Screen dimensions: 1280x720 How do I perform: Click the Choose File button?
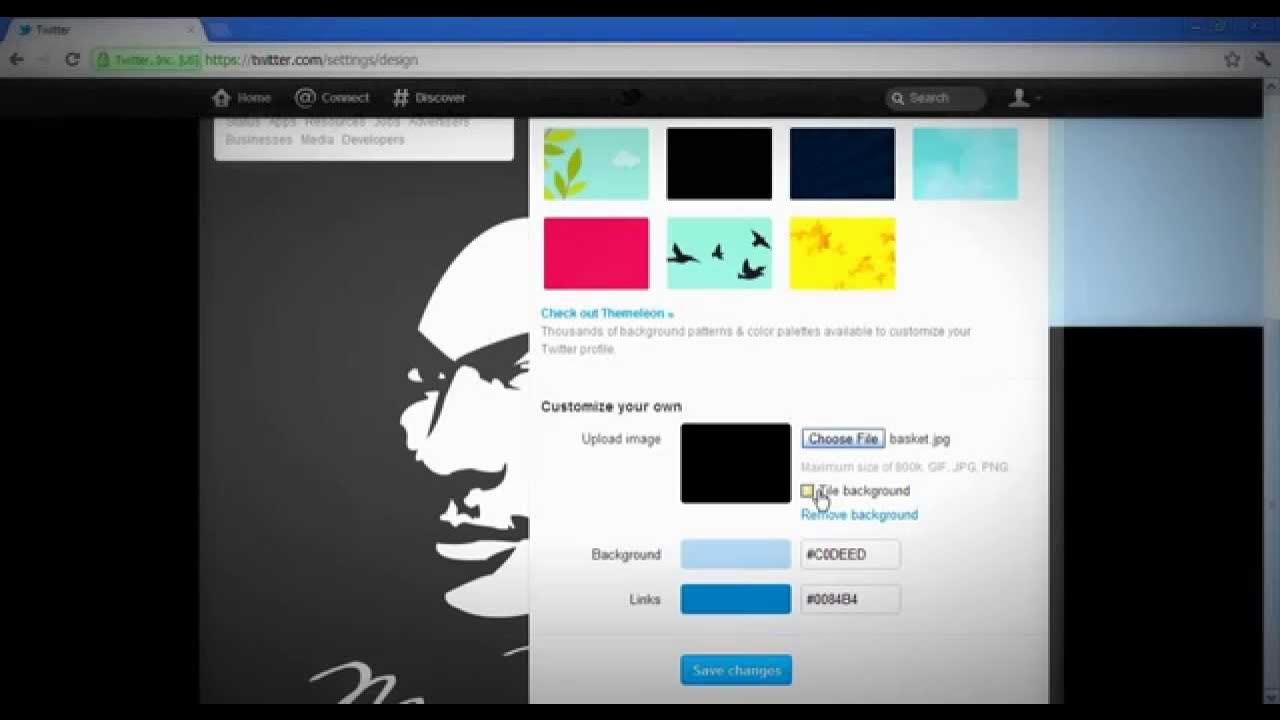click(843, 439)
